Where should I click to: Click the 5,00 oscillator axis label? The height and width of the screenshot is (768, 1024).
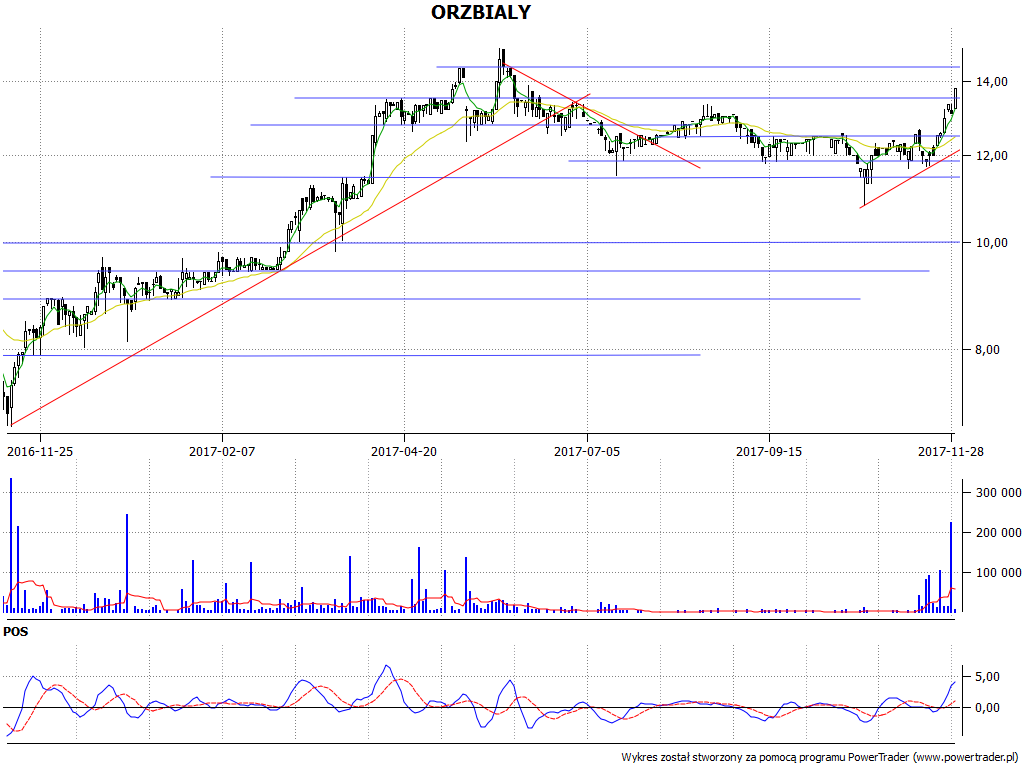(x=987, y=677)
